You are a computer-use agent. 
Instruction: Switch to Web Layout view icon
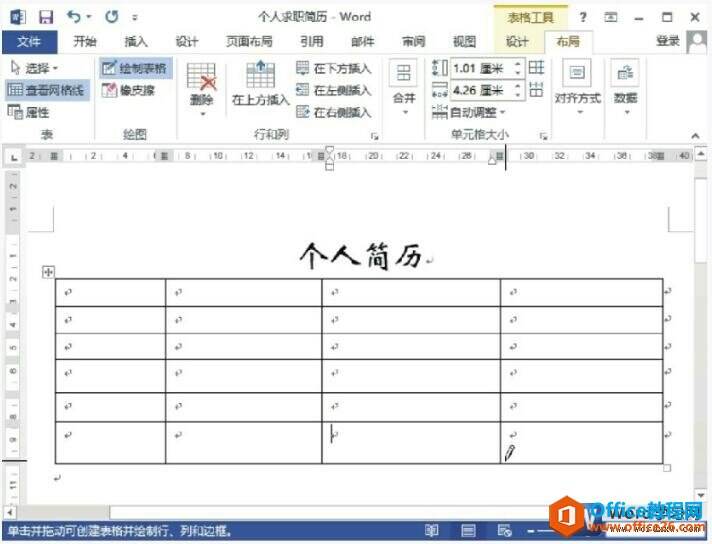pos(504,531)
